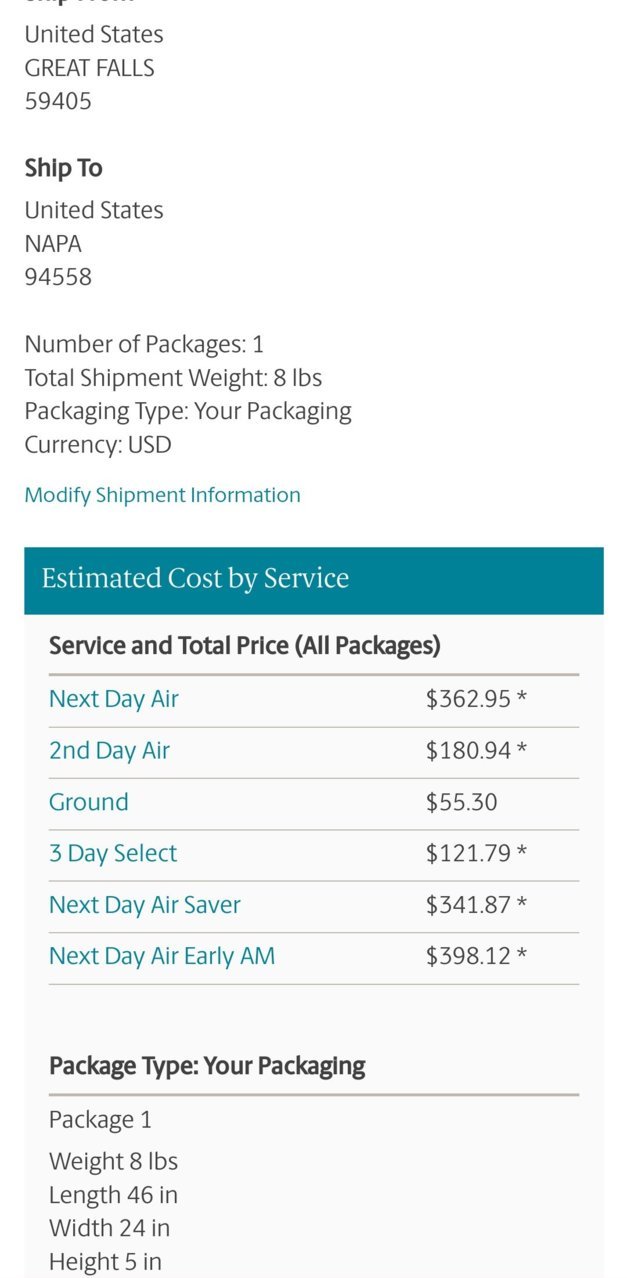Click the Package Type: Your Packaging heading
This screenshot has width=627, height=1278.
207,1066
